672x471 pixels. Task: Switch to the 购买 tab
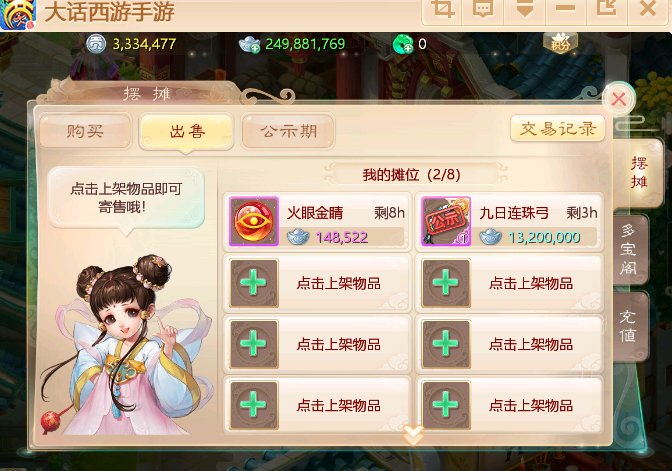[85, 131]
